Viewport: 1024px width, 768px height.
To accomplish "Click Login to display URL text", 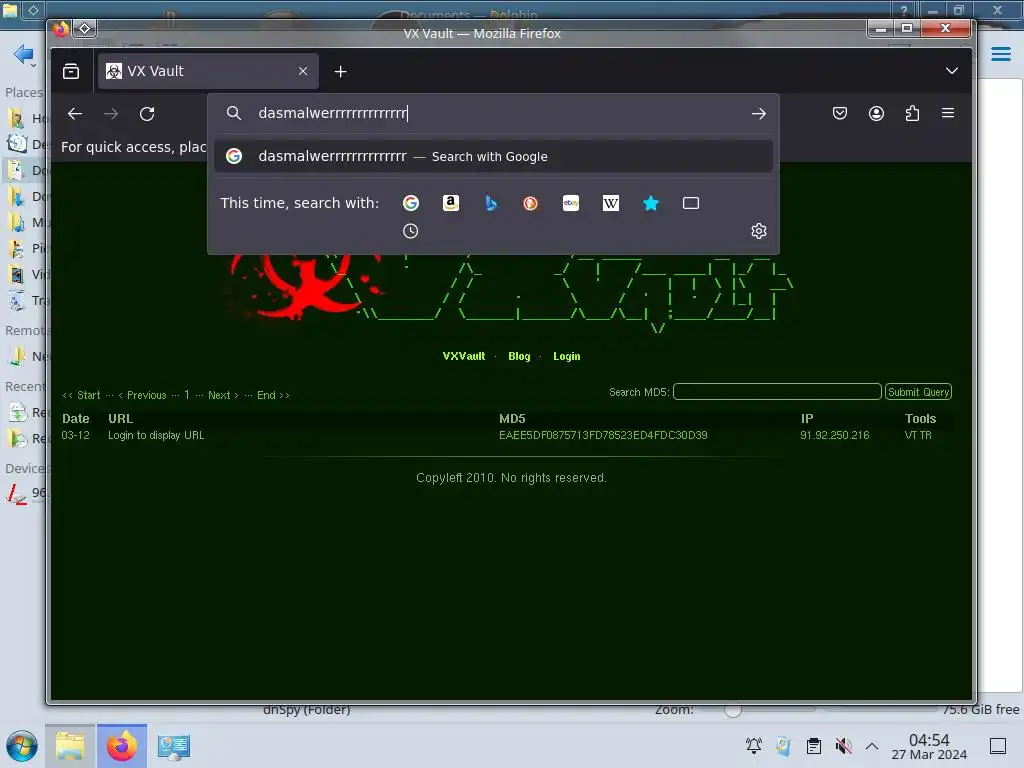I will (156, 435).
